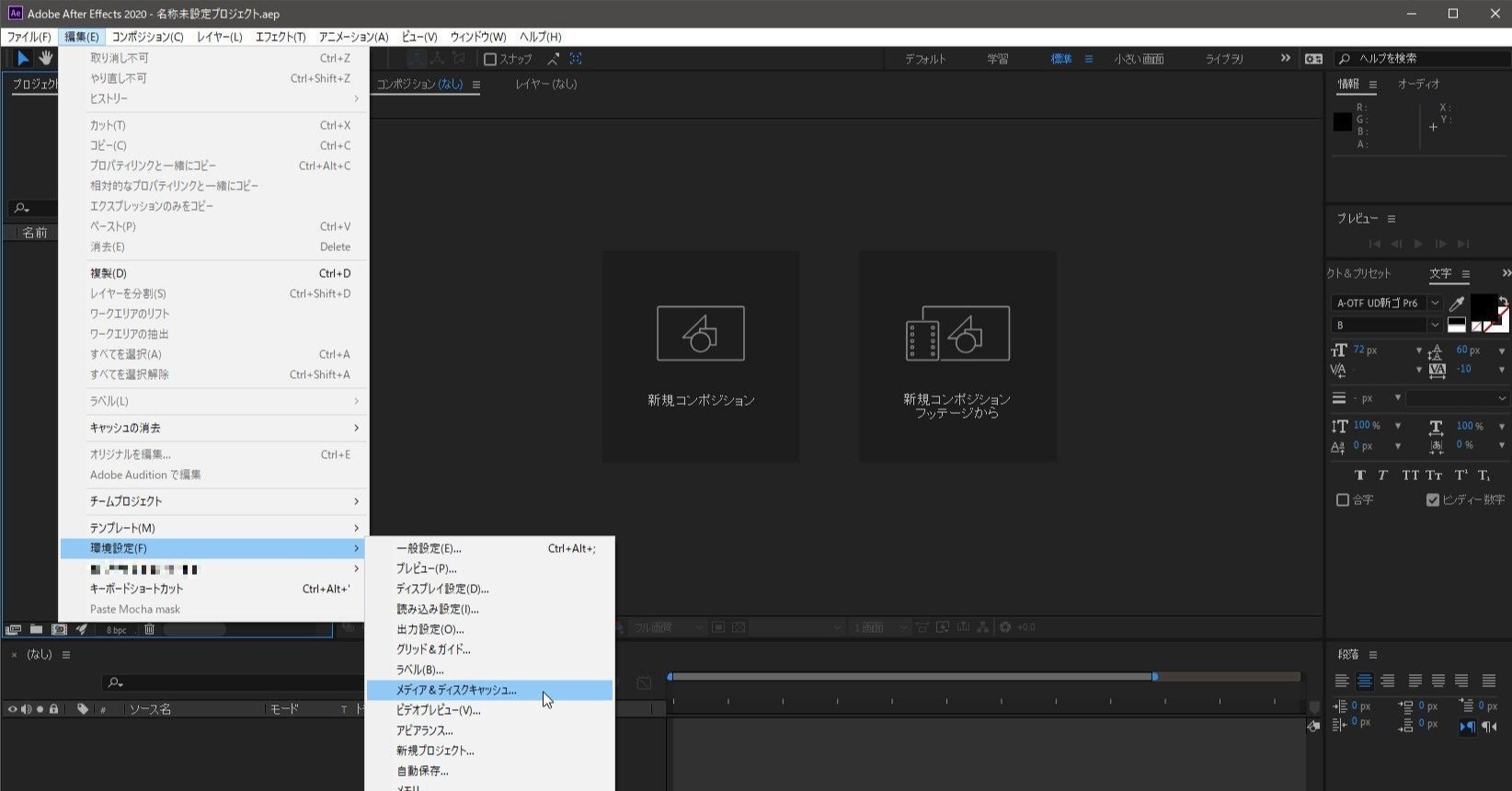The height and width of the screenshot is (791, 1512).
Task: Uncheck the ヒンディー数字 checkbox
Action: point(1433,499)
